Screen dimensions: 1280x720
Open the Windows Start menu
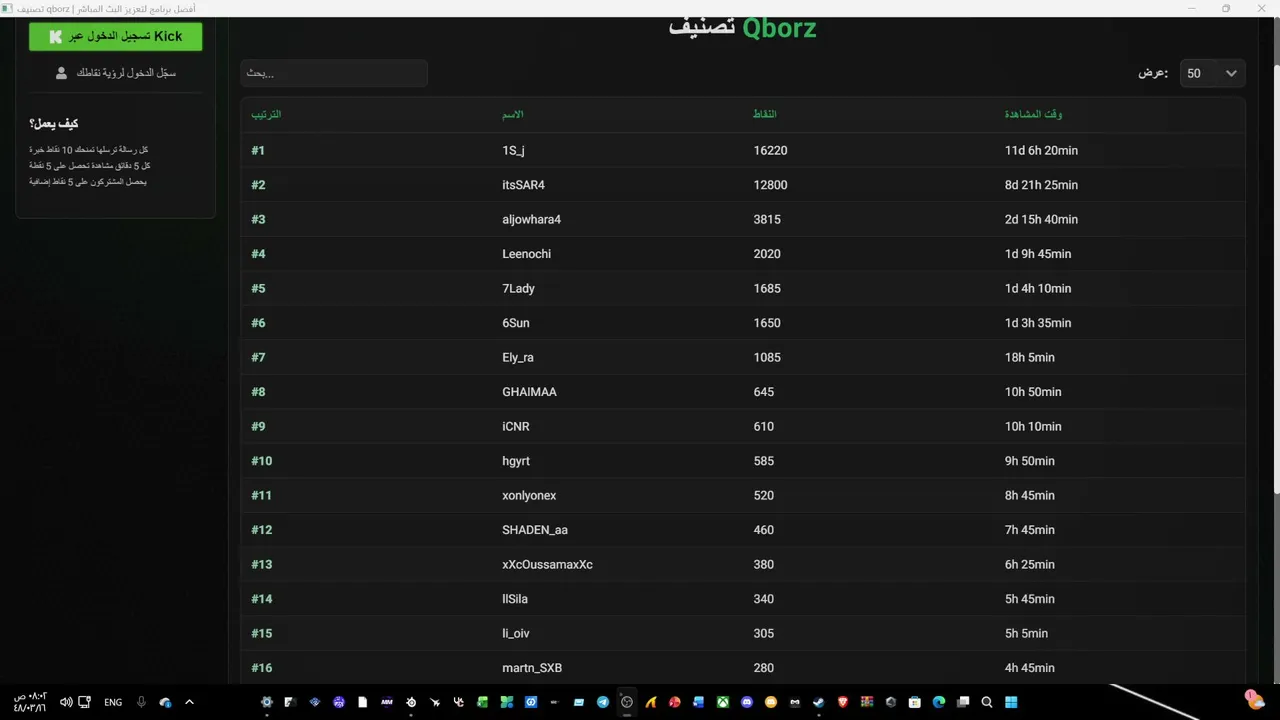1010,702
